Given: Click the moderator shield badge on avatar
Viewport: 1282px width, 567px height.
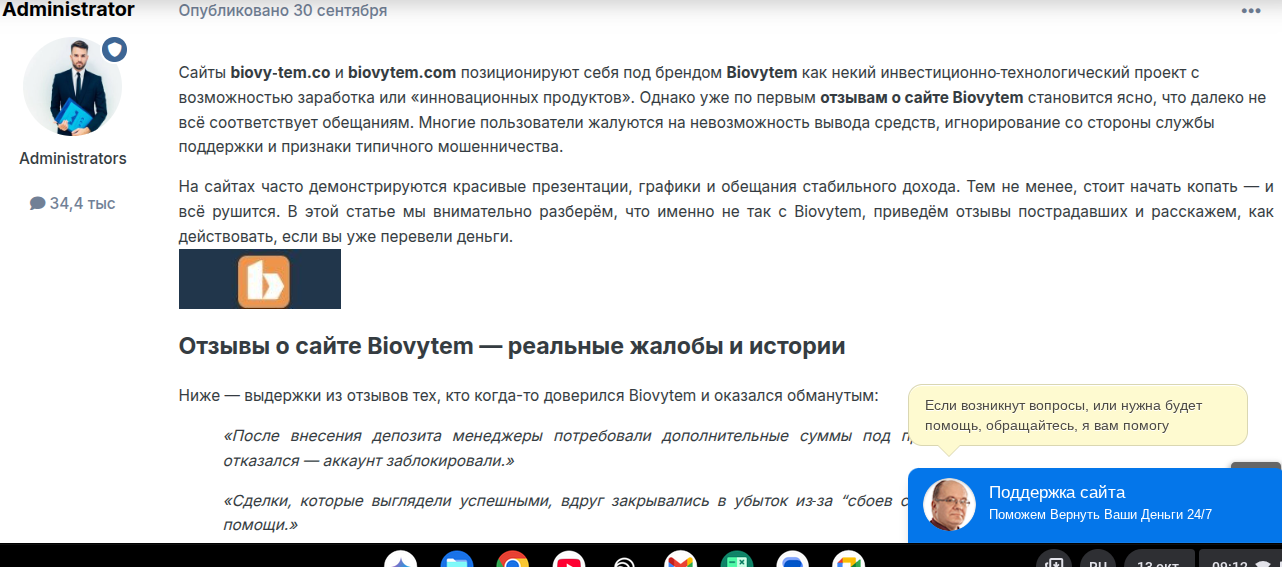Looking at the screenshot, I should [114, 50].
